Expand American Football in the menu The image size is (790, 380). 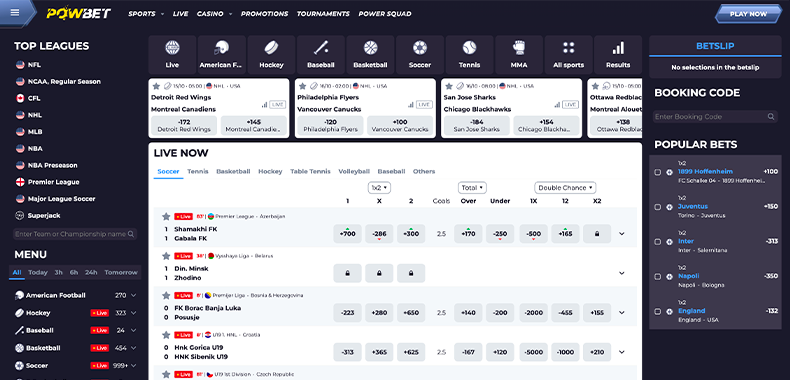tap(134, 295)
